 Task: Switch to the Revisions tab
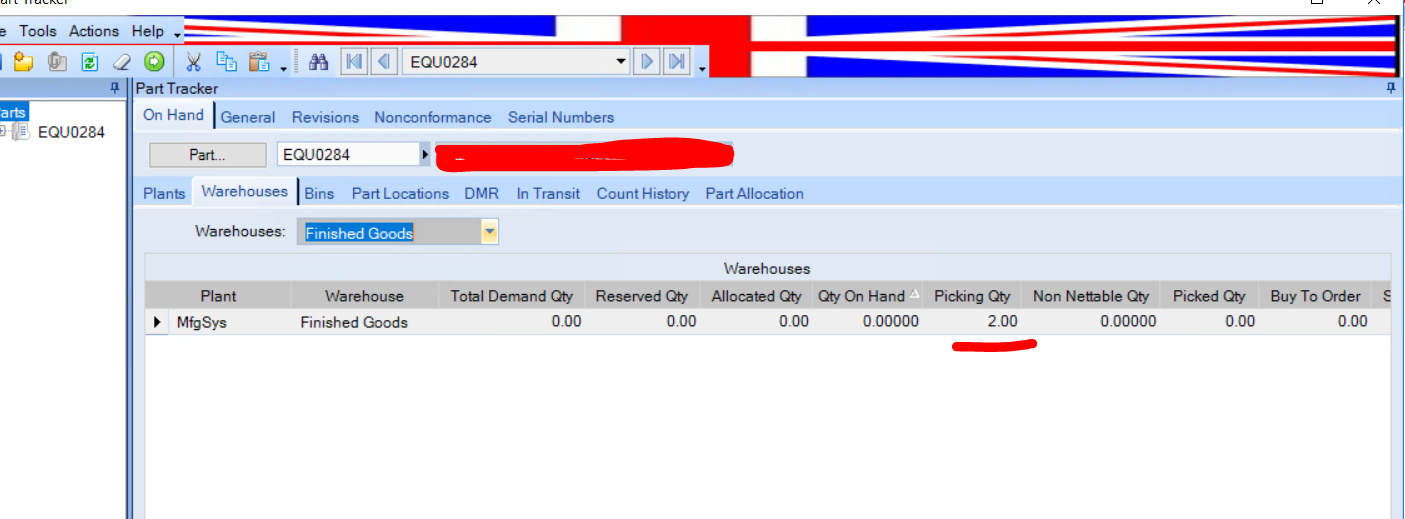(325, 117)
